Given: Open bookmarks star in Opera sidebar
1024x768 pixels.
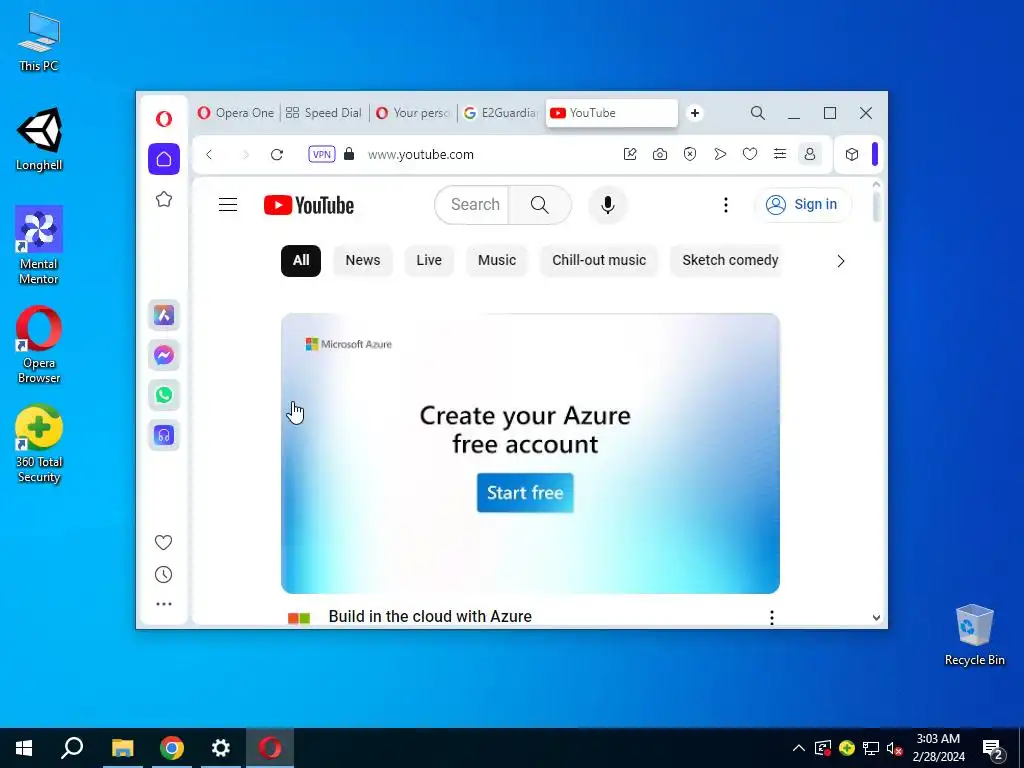Looking at the screenshot, I should click(164, 199).
